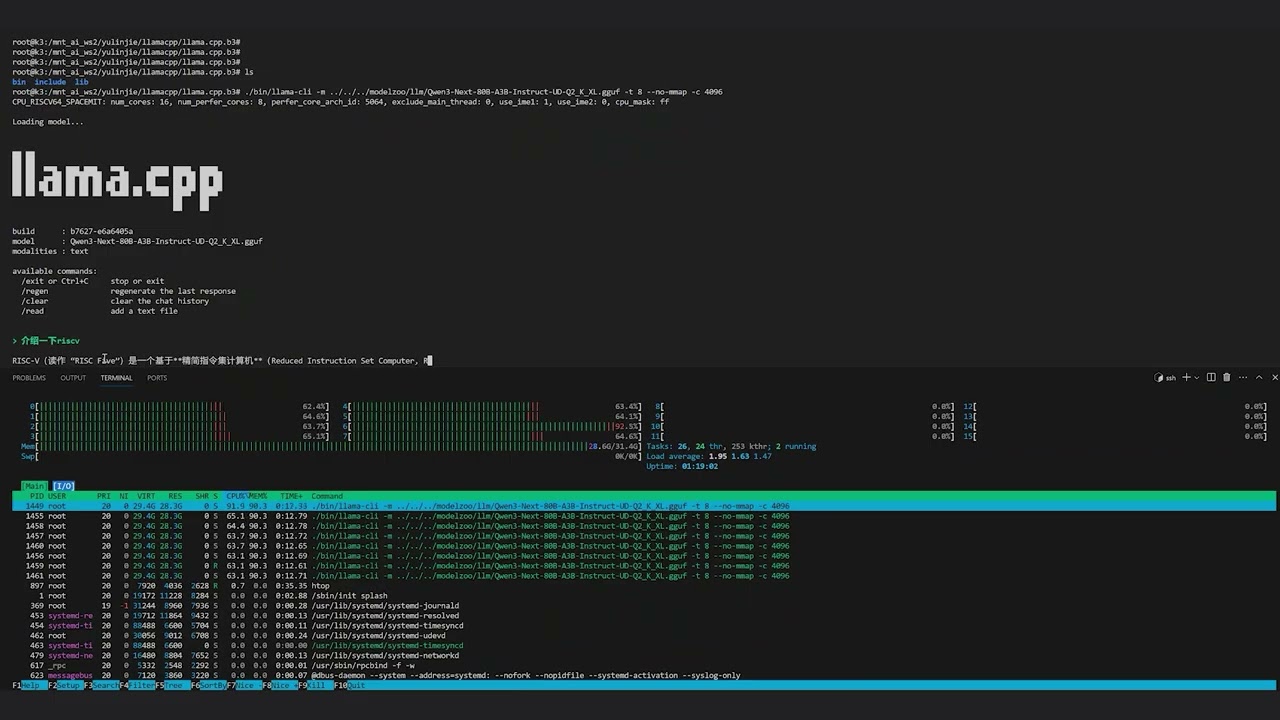Select the systemd-udevd process row
Image resolution: width=1280 pixels, height=720 pixels.
click(x=644, y=636)
